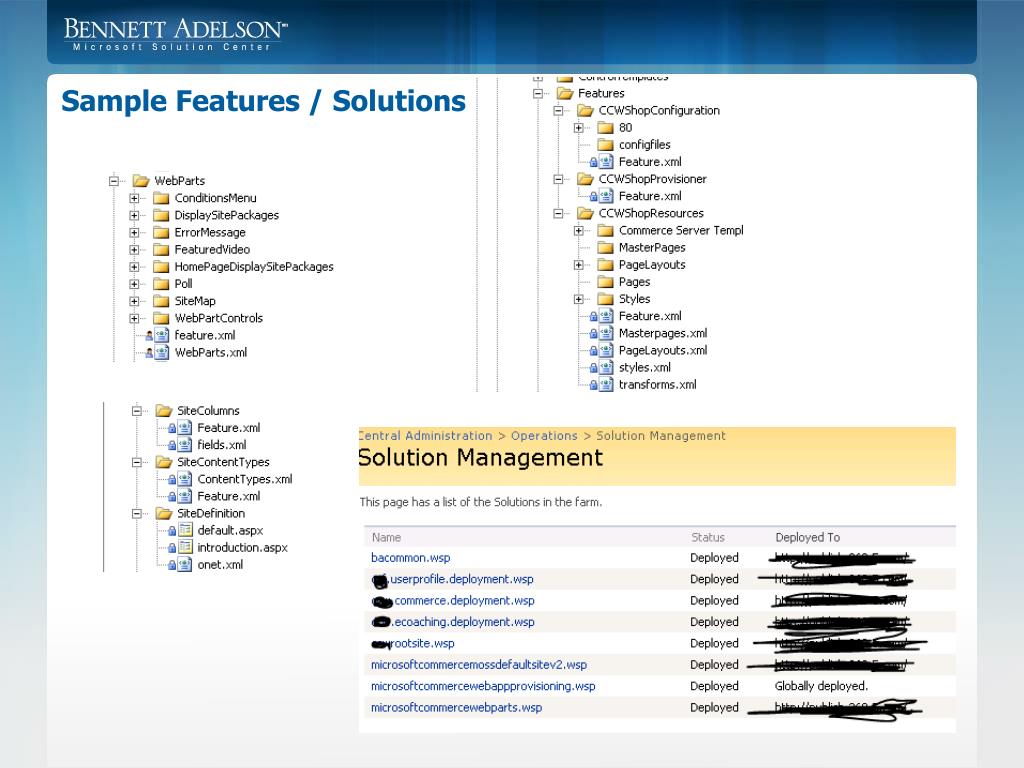Screen dimensions: 1024x768
Task: Expand the PageLayouts folder in CCWShopResources
Action: pos(578,264)
